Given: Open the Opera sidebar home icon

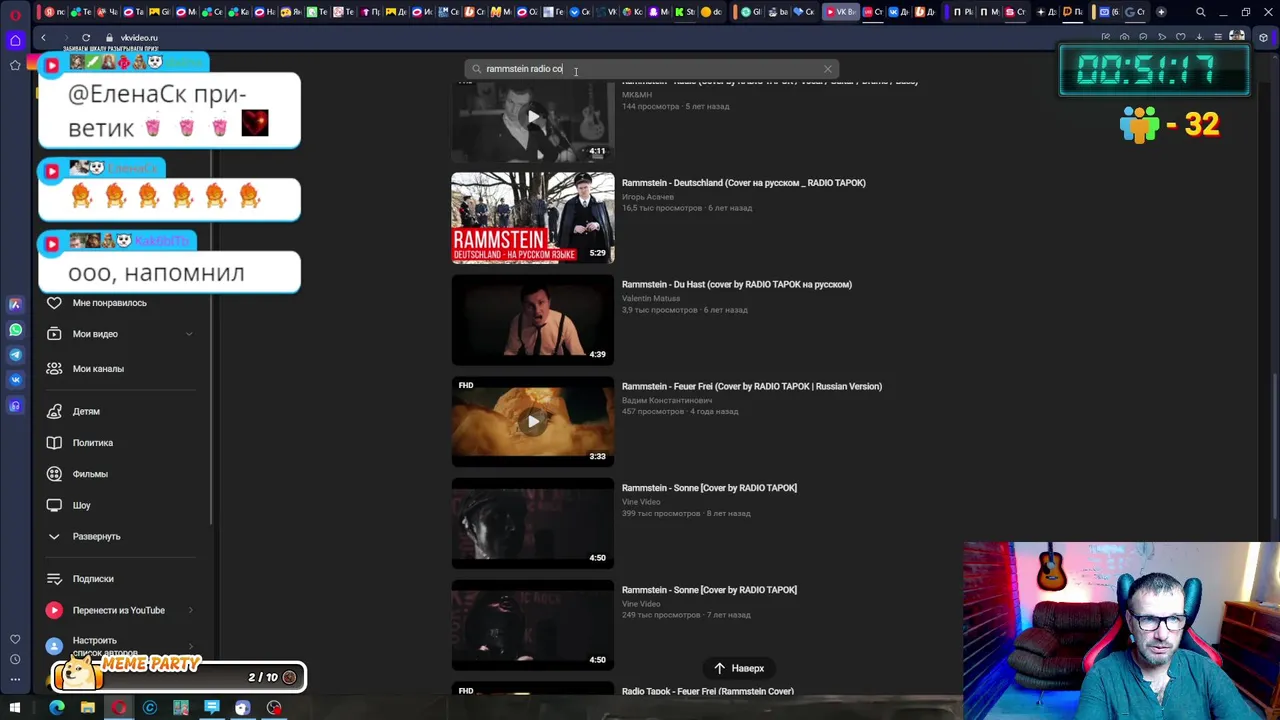Looking at the screenshot, I should 15,40.
